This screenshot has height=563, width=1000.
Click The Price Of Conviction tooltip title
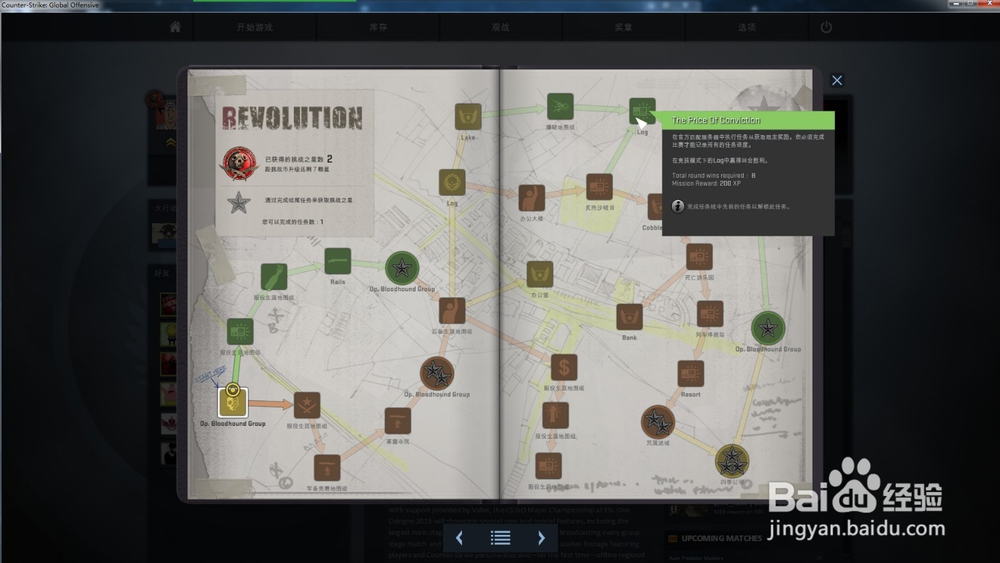pos(716,120)
